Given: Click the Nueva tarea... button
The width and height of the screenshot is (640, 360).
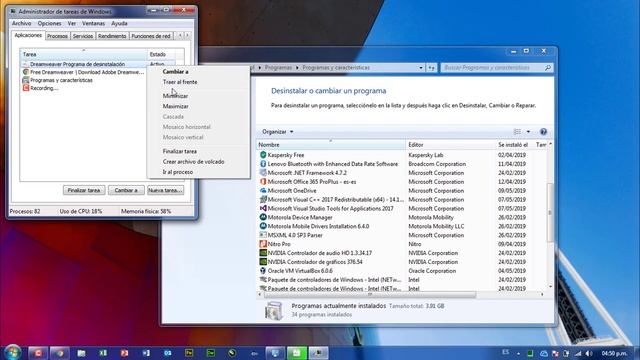Looking at the screenshot, I should pyautogui.click(x=165, y=191).
